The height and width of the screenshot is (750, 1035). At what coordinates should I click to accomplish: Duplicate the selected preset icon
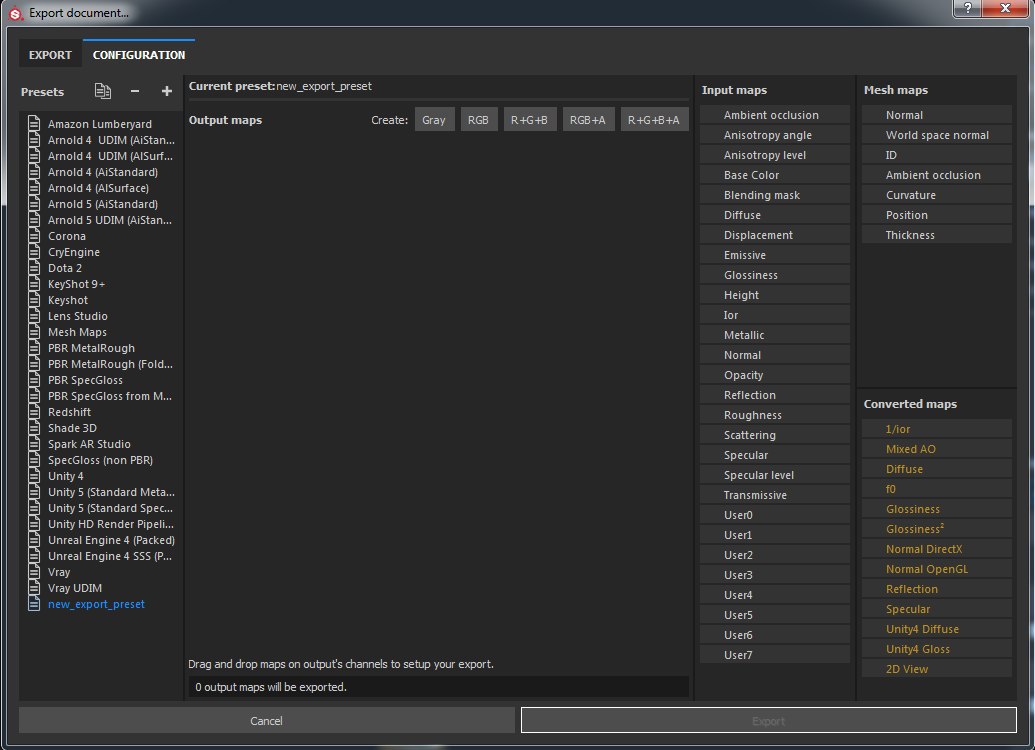pyautogui.click(x=102, y=91)
